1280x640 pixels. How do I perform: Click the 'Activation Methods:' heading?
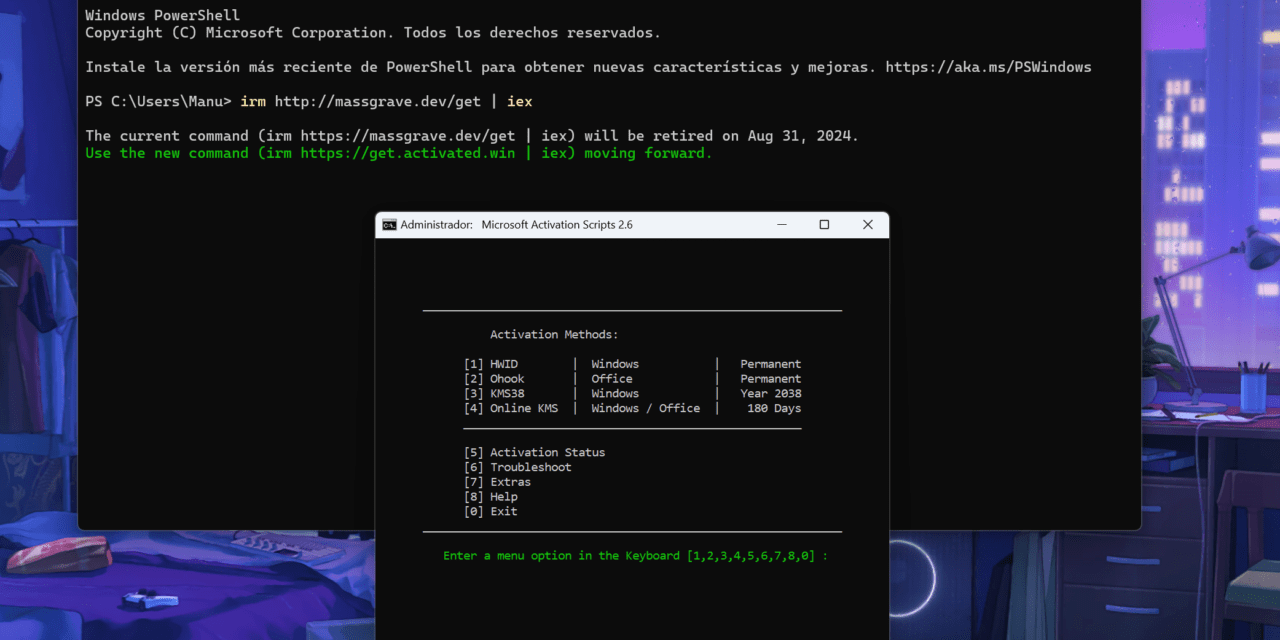pyautogui.click(x=554, y=335)
